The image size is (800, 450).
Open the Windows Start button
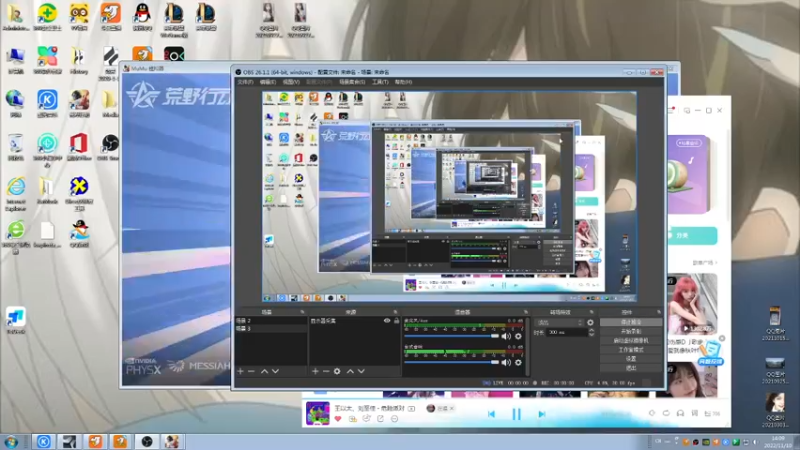pyautogui.click(x=11, y=442)
